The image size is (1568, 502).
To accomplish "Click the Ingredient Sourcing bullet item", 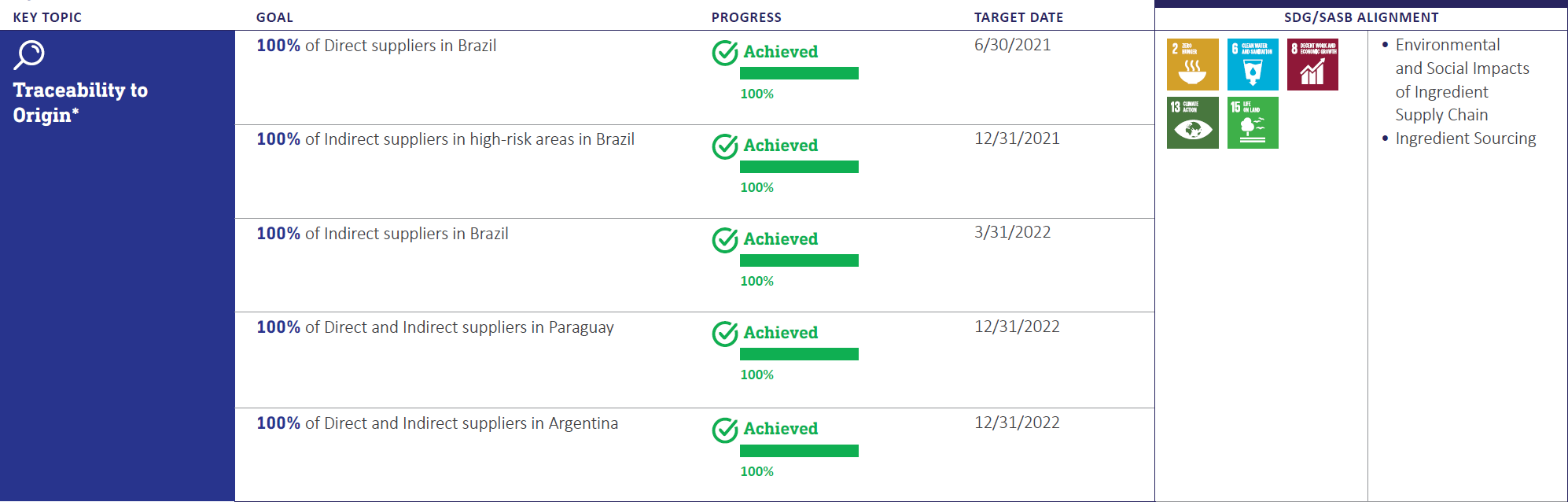I will (x=1465, y=138).
